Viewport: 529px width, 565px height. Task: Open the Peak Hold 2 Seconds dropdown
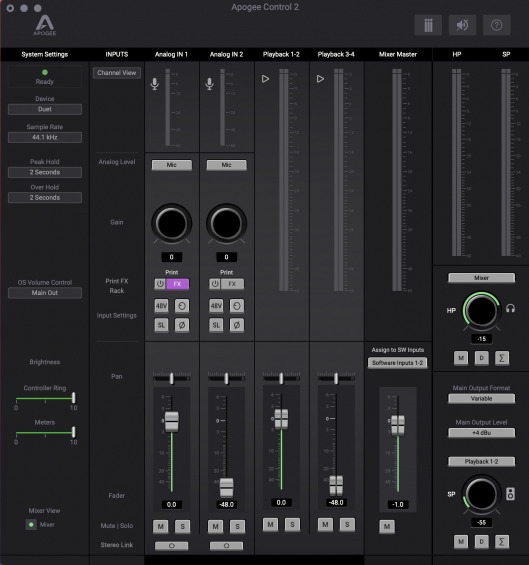[45, 172]
